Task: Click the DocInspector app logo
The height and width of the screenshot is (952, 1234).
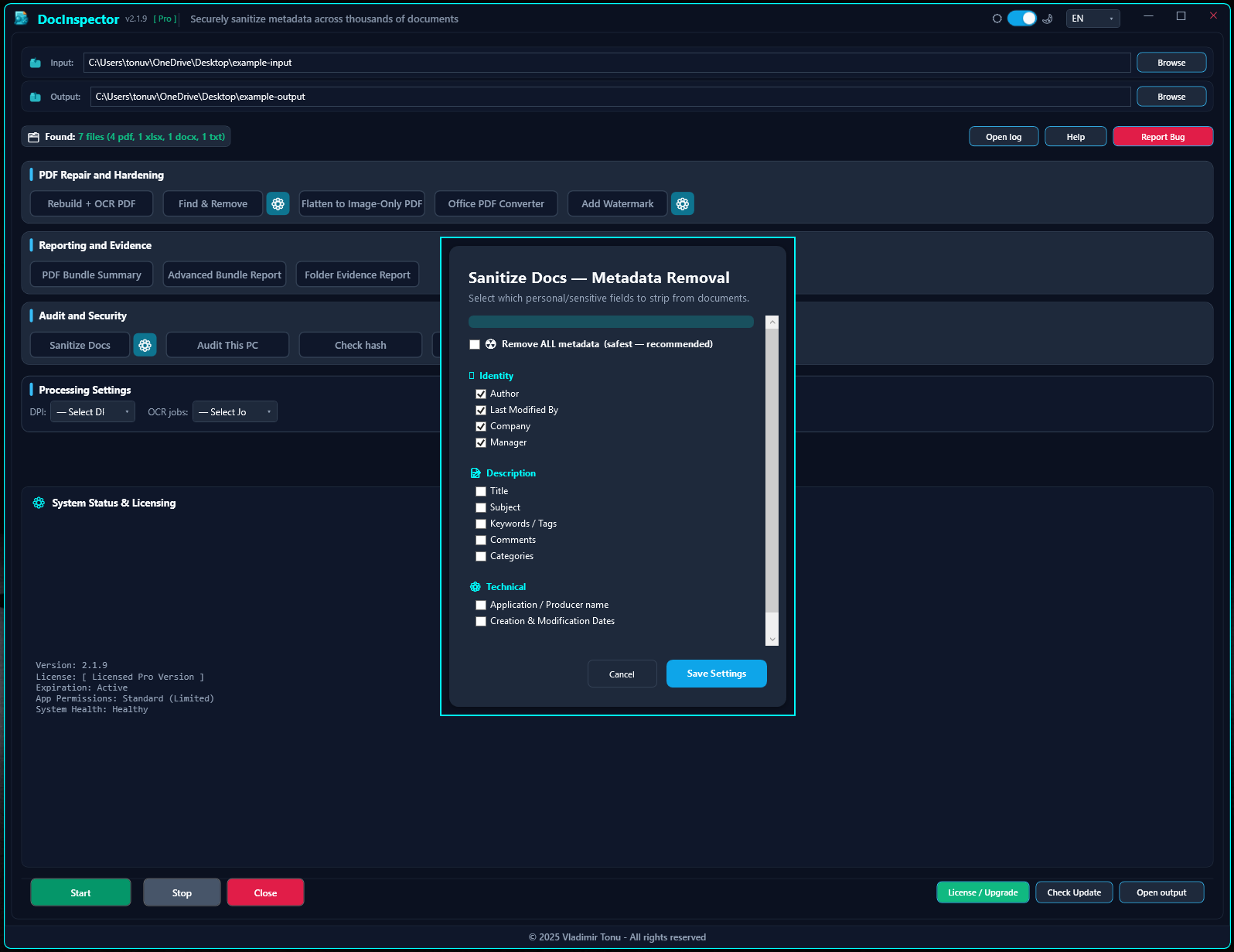Action: click(22, 18)
